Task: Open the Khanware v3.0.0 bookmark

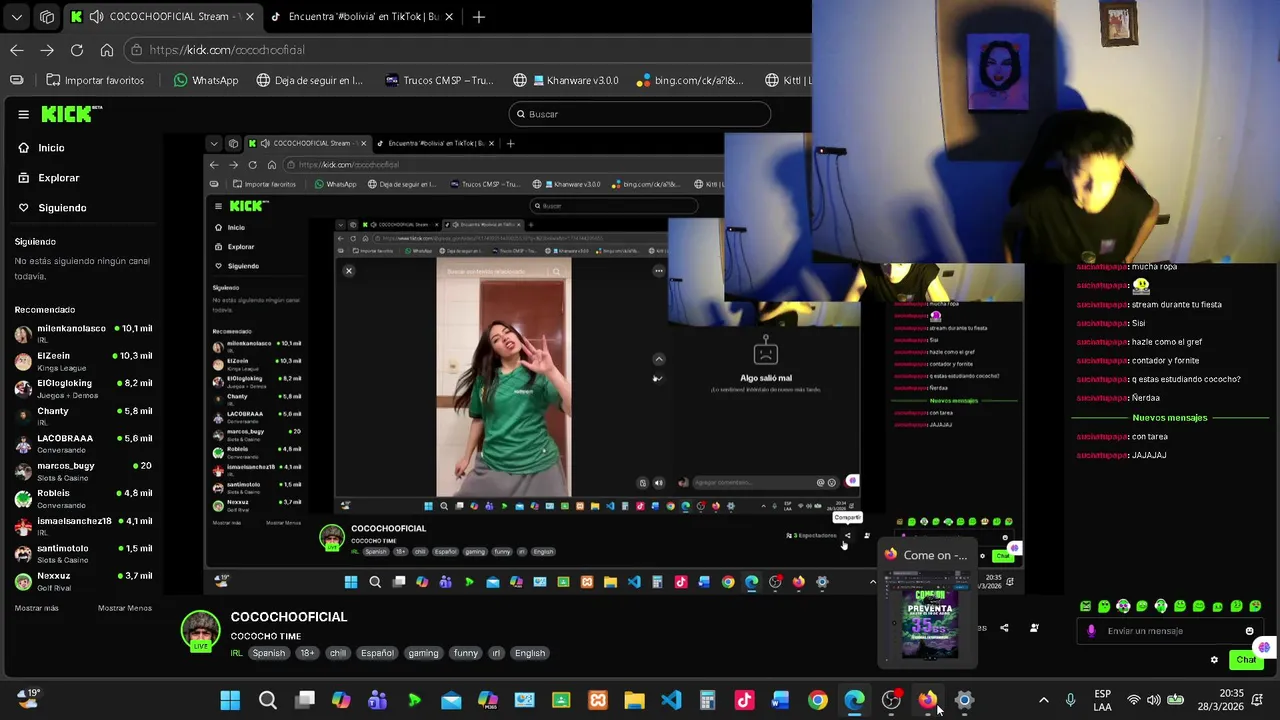Action: [566, 80]
